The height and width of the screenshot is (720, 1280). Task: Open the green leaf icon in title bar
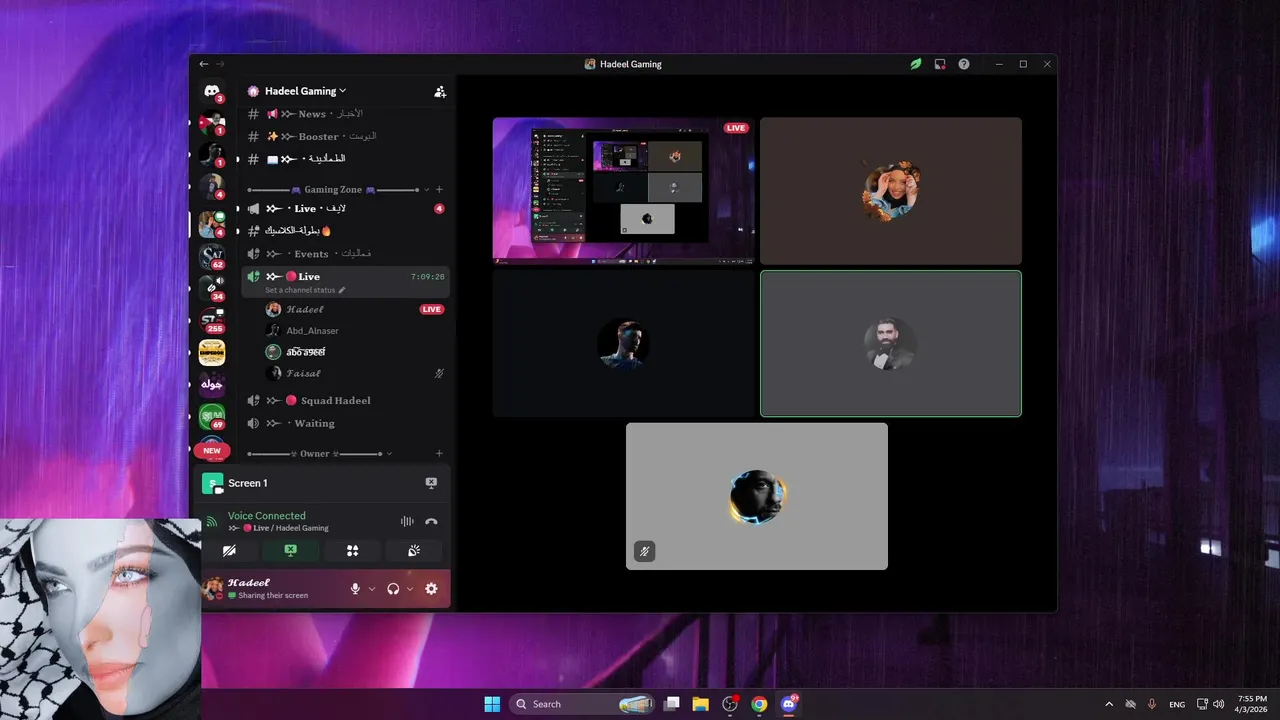click(x=915, y=64)
